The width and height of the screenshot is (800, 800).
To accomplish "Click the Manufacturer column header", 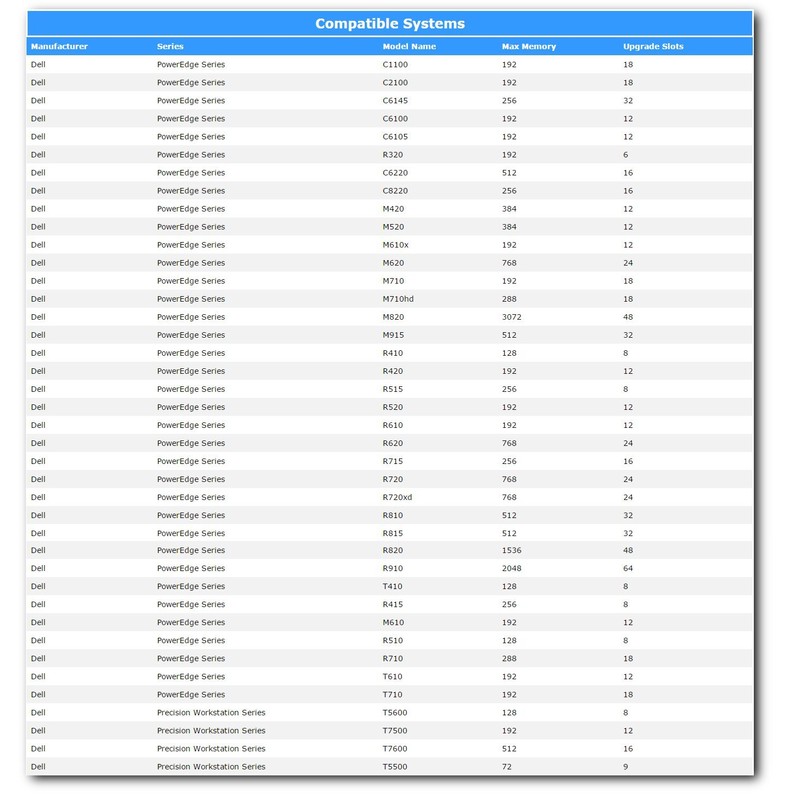I will (59, 46).
